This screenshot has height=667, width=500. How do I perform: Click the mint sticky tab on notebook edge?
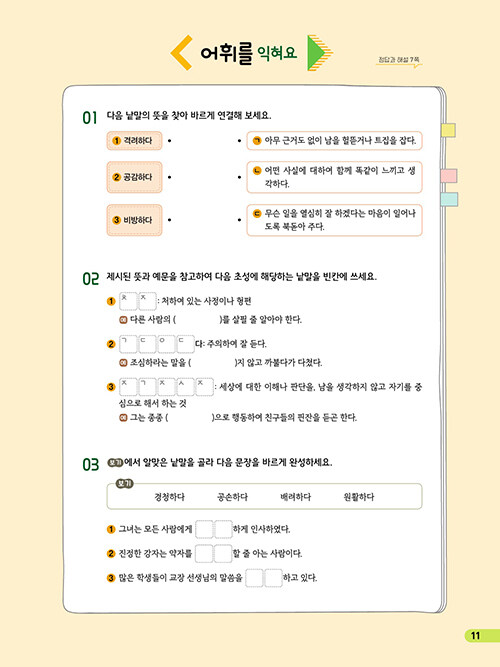click(x=449, y=199)
